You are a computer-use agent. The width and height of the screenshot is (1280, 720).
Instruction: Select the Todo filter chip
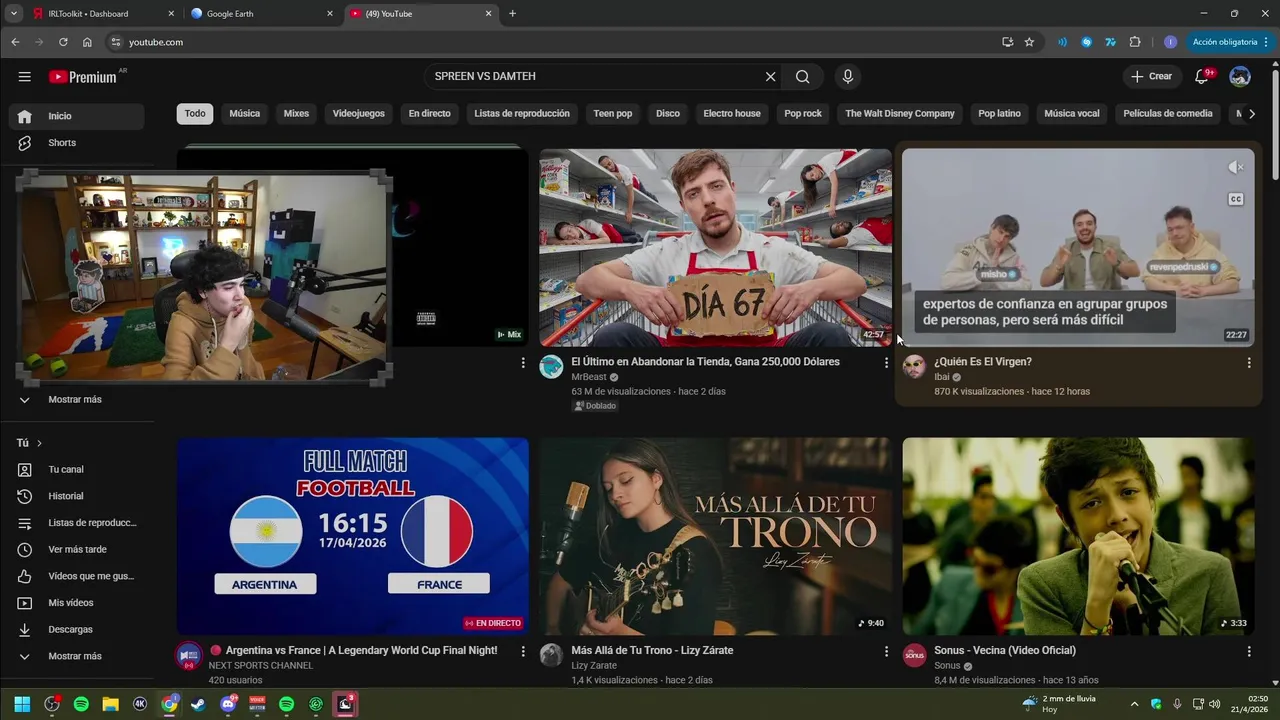pyautogui.click(x=195, y=114)
